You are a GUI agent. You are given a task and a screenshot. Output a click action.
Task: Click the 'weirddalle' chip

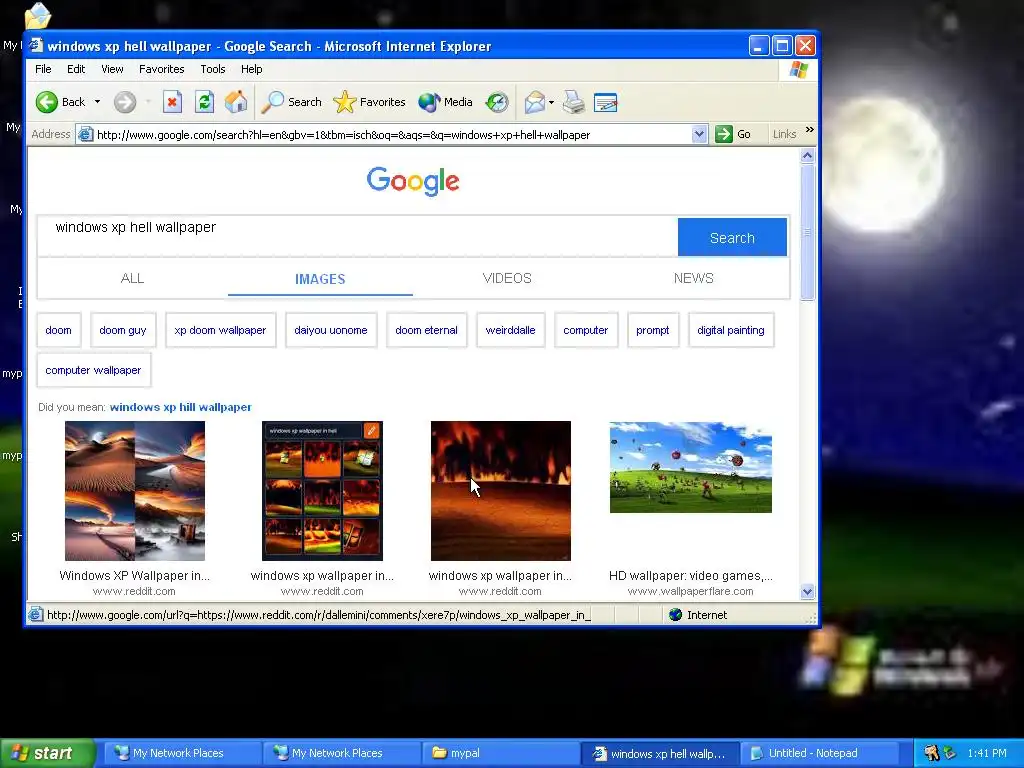511,330
